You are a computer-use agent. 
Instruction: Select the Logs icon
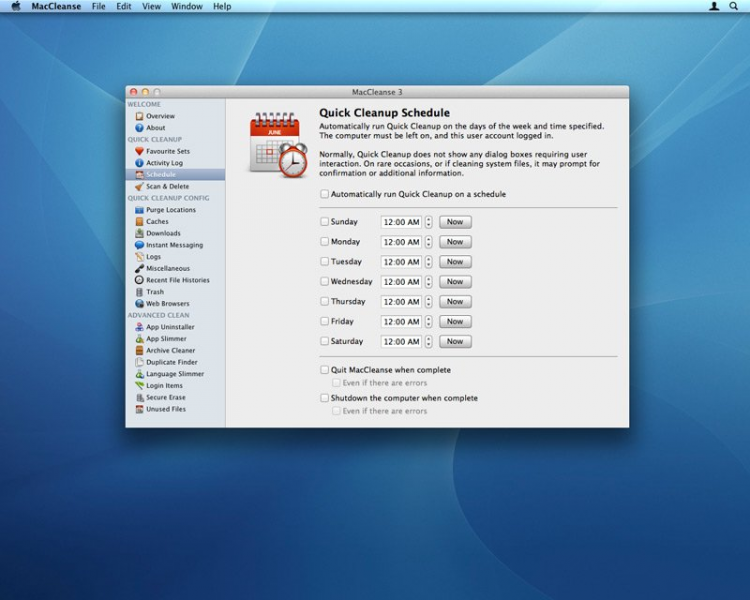click(139, 256)
